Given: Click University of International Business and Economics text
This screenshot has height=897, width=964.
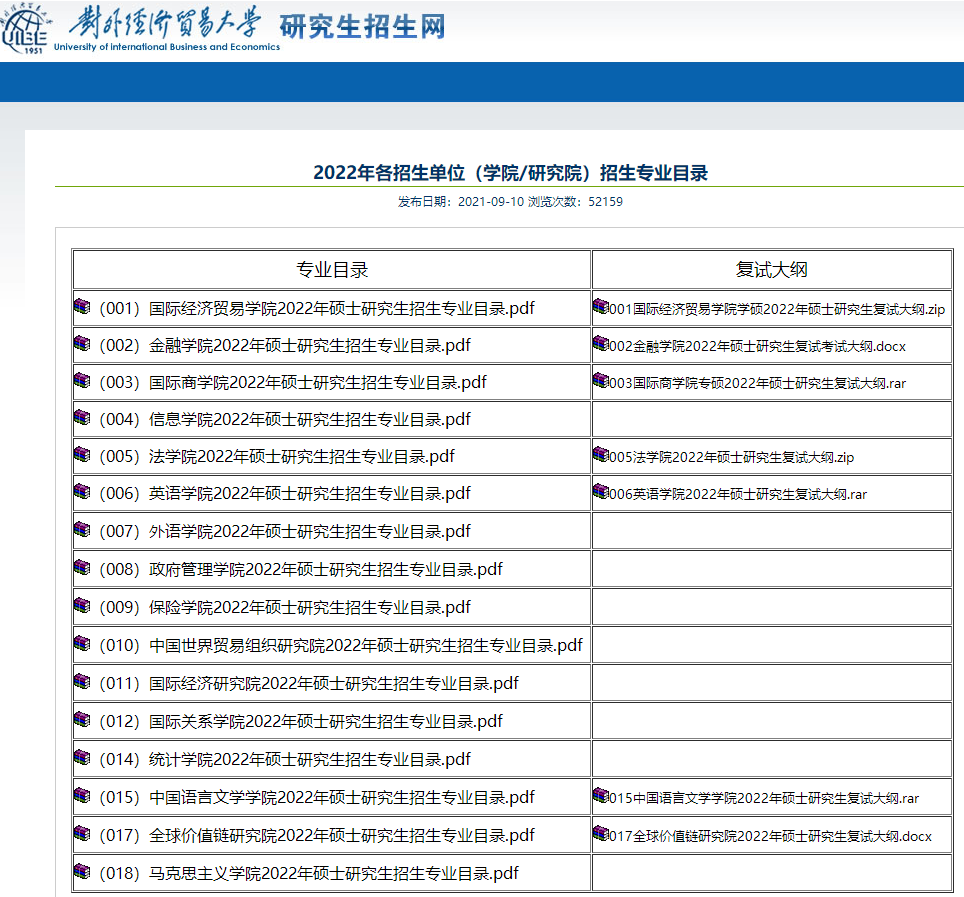Looking at the screenshot, I should click(x=167, y=47).
